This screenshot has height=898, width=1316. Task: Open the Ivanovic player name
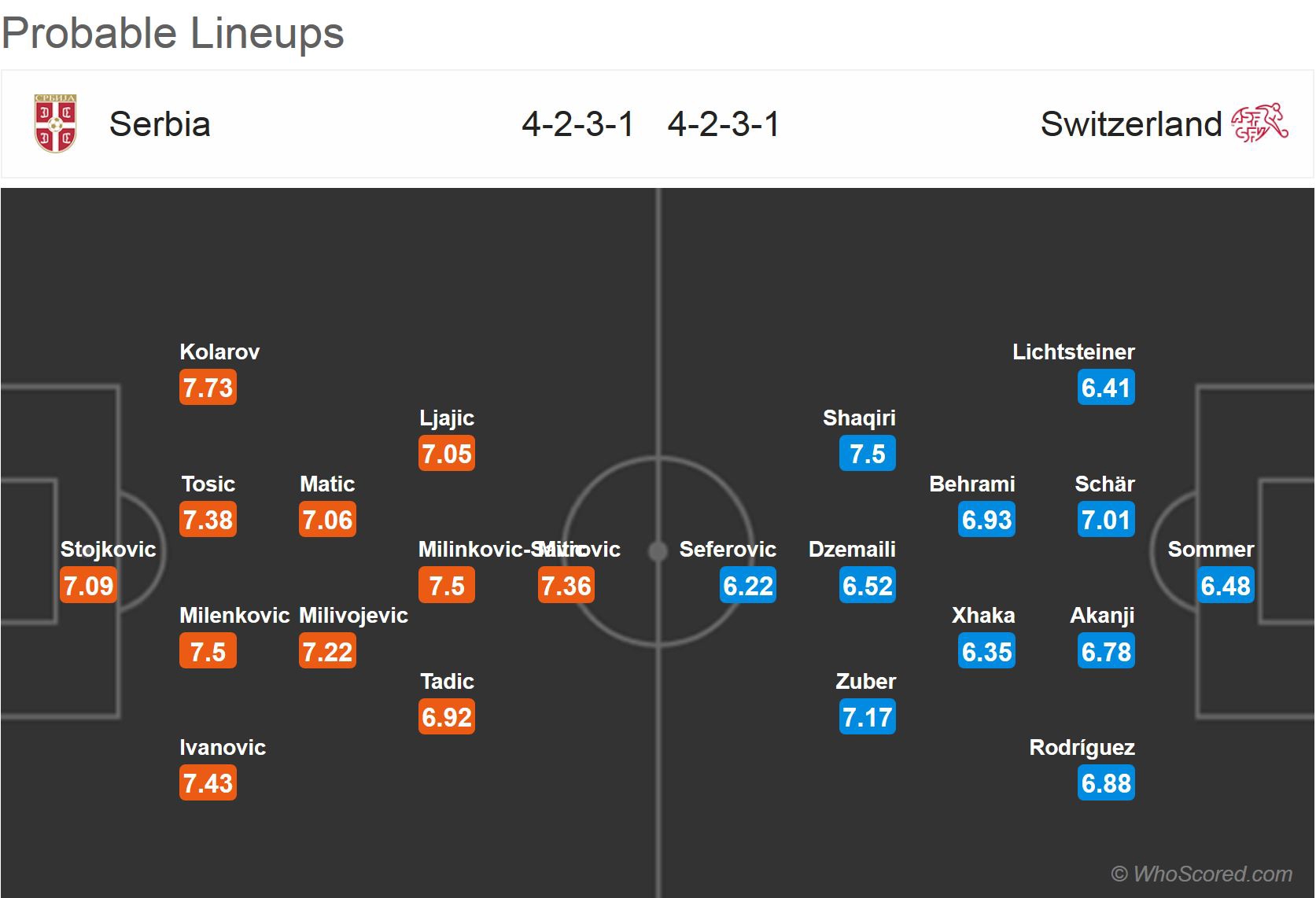(x=223, y=747)
